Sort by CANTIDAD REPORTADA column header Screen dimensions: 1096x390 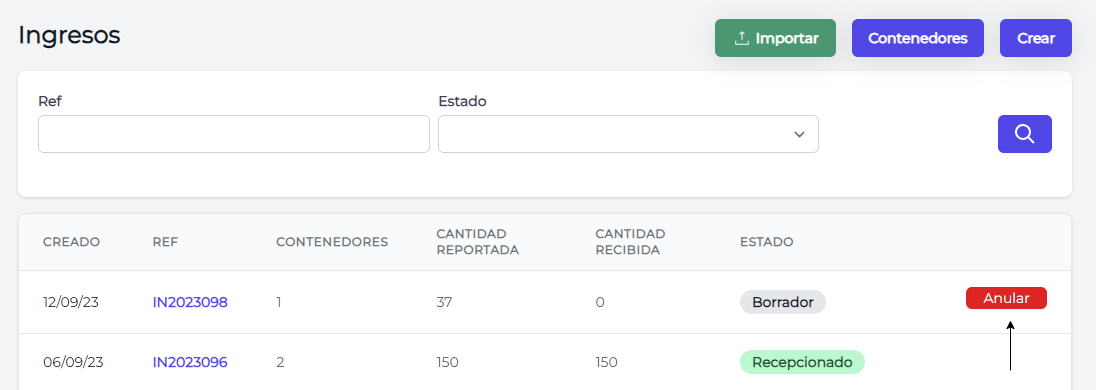(478, 242)
